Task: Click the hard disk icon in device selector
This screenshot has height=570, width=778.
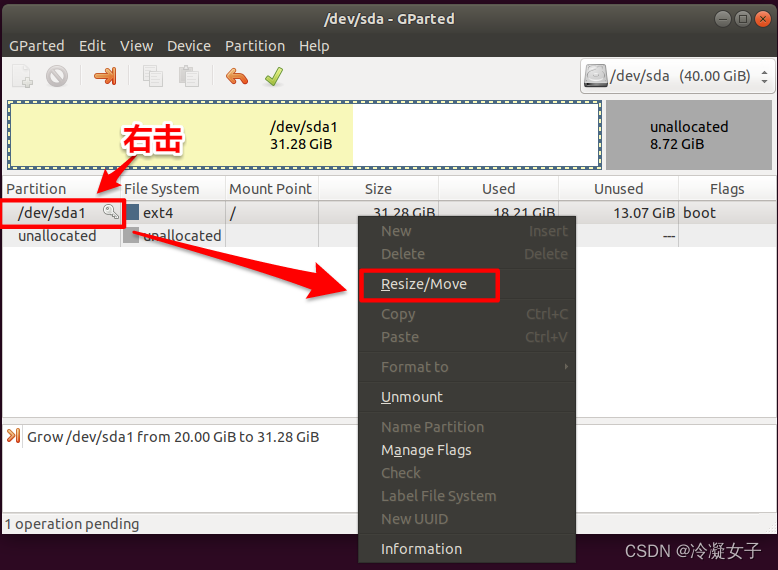Action: 595,76
